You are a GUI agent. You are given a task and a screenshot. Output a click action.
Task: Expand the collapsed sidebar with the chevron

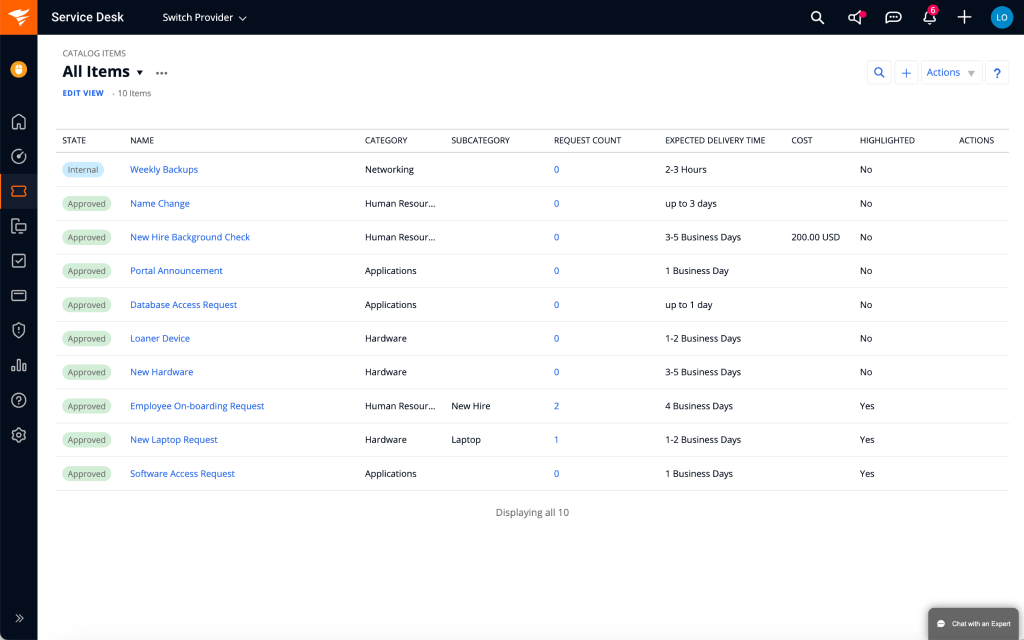(x=18, y=618)
